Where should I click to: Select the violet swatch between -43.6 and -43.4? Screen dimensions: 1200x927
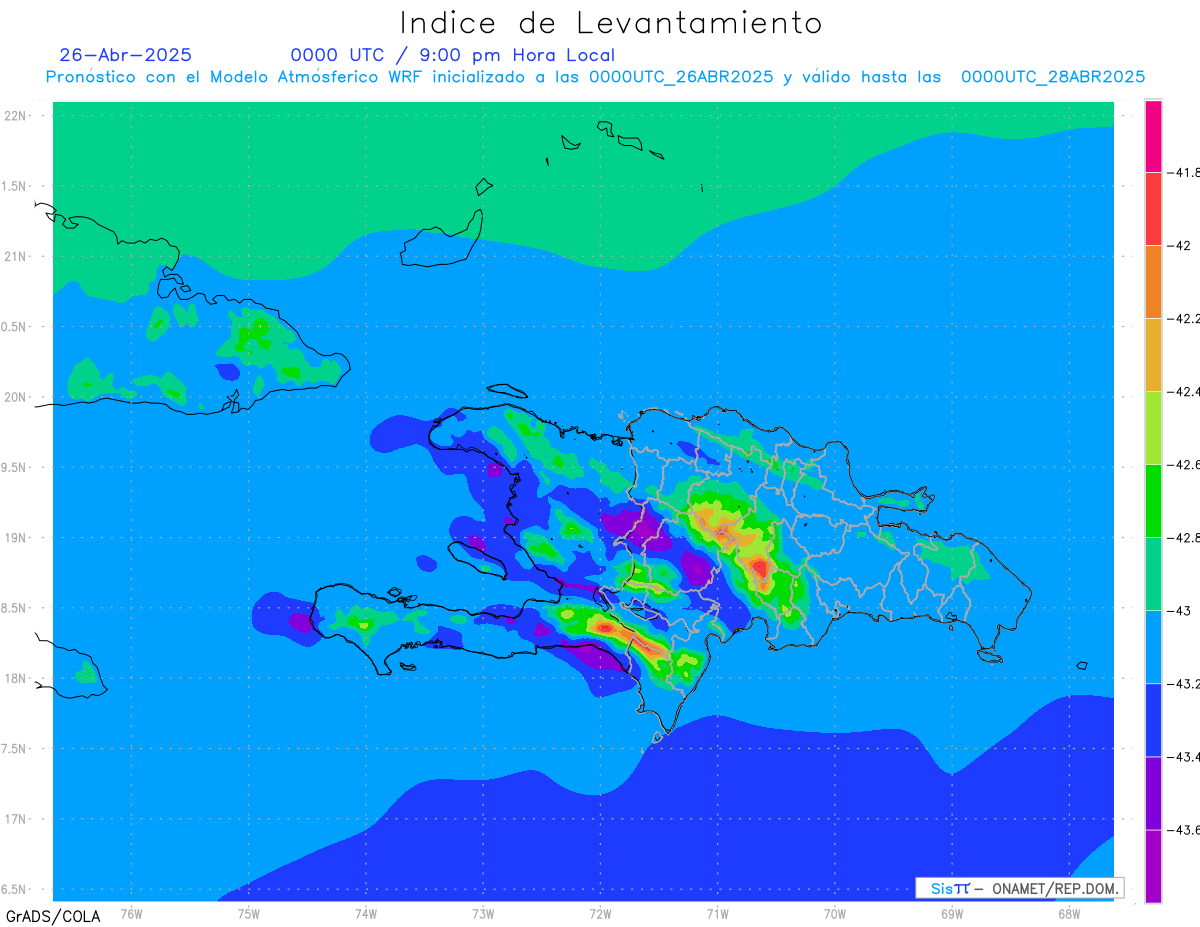coord(1153,793)
